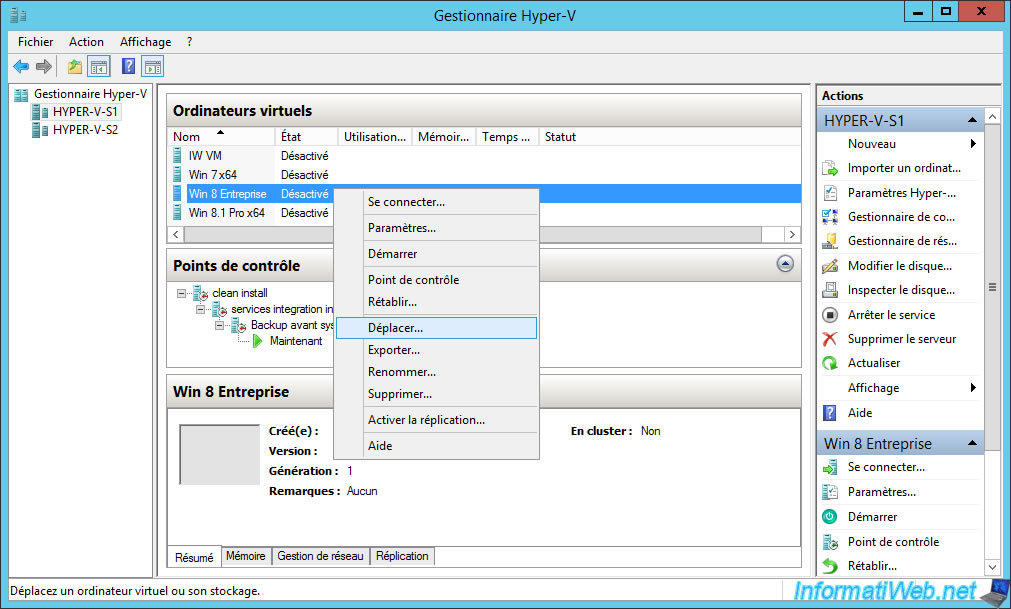Open the blue Help toolbar icon

(128, 66)
